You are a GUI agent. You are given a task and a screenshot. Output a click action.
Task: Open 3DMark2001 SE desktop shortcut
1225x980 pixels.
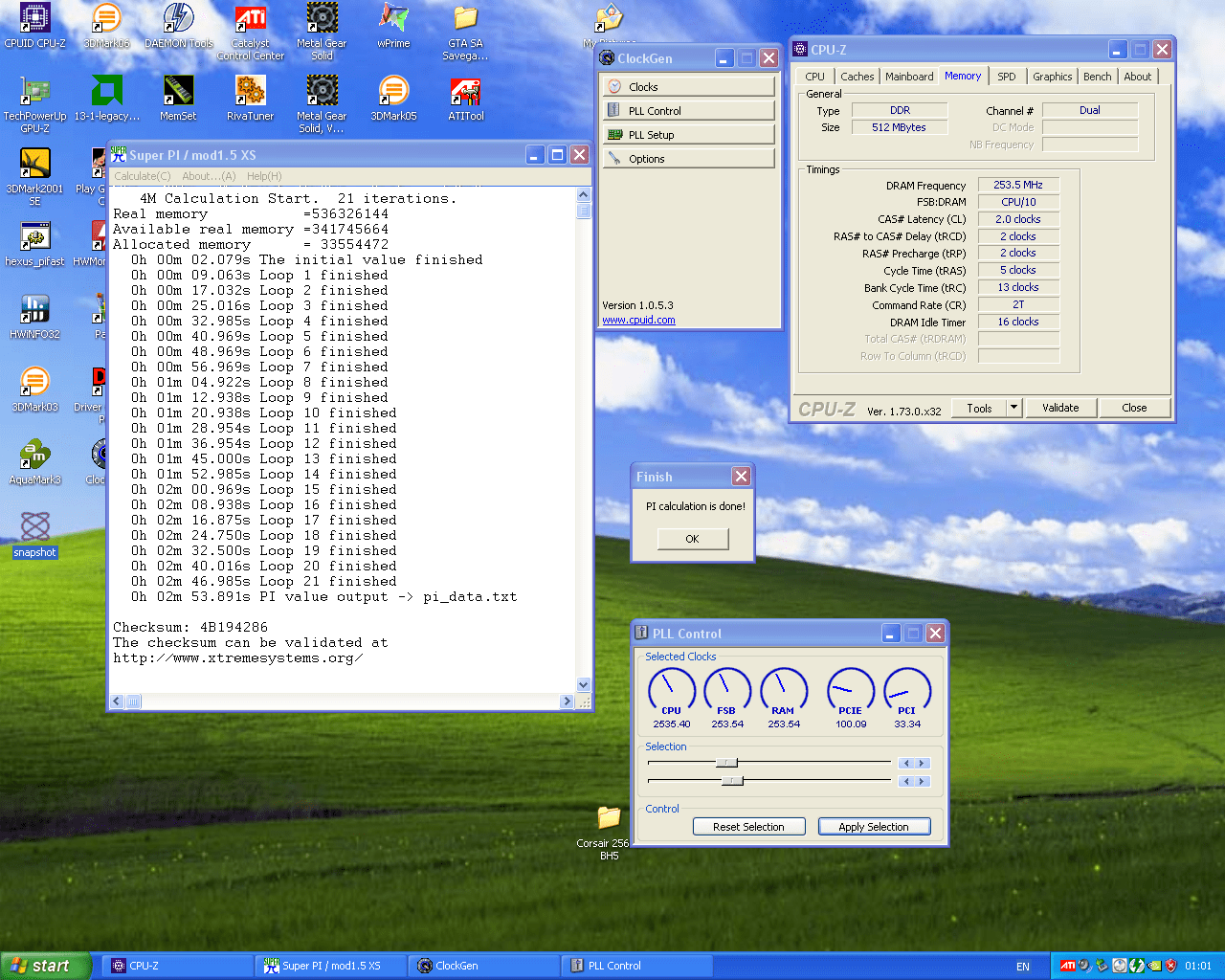(34, 178)
